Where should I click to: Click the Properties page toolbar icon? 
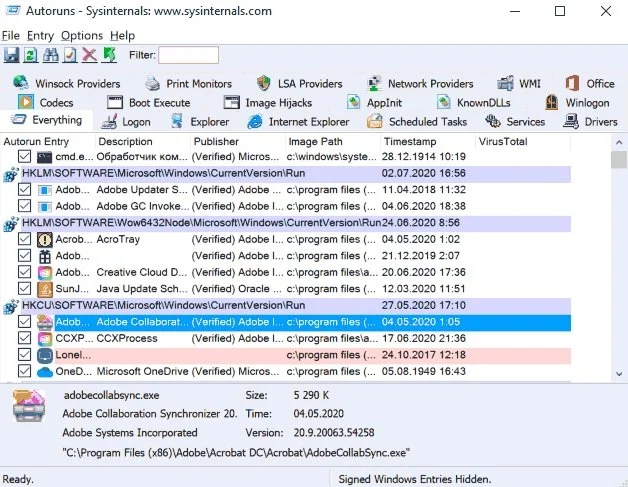pos(70,55)
